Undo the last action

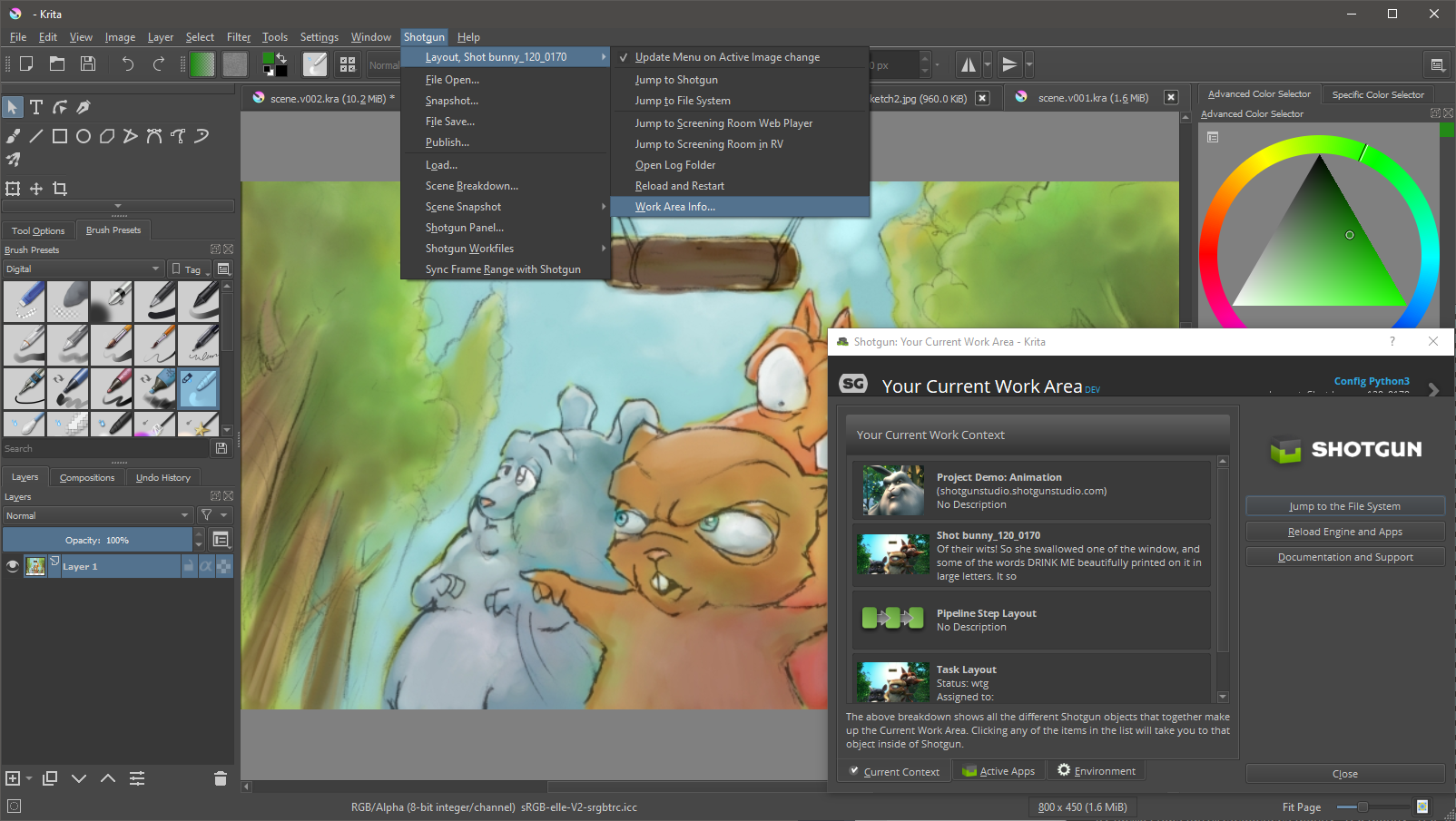[128, 64]
